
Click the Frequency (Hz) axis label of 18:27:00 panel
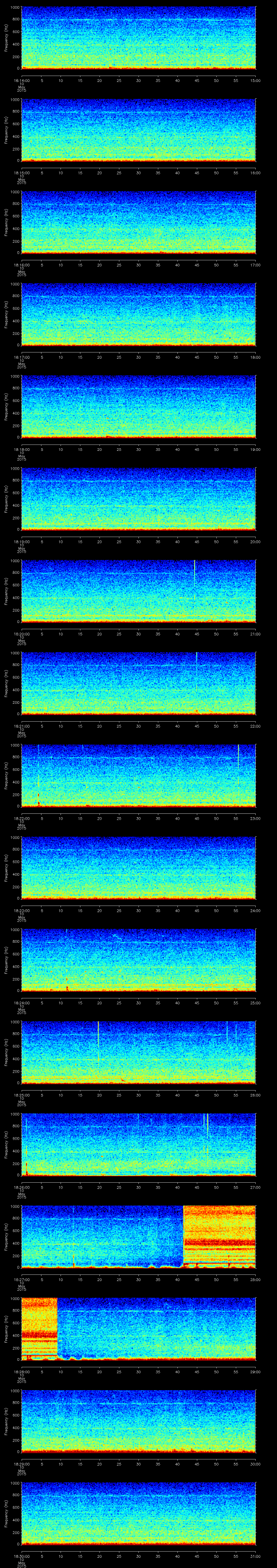[7, 1237]
